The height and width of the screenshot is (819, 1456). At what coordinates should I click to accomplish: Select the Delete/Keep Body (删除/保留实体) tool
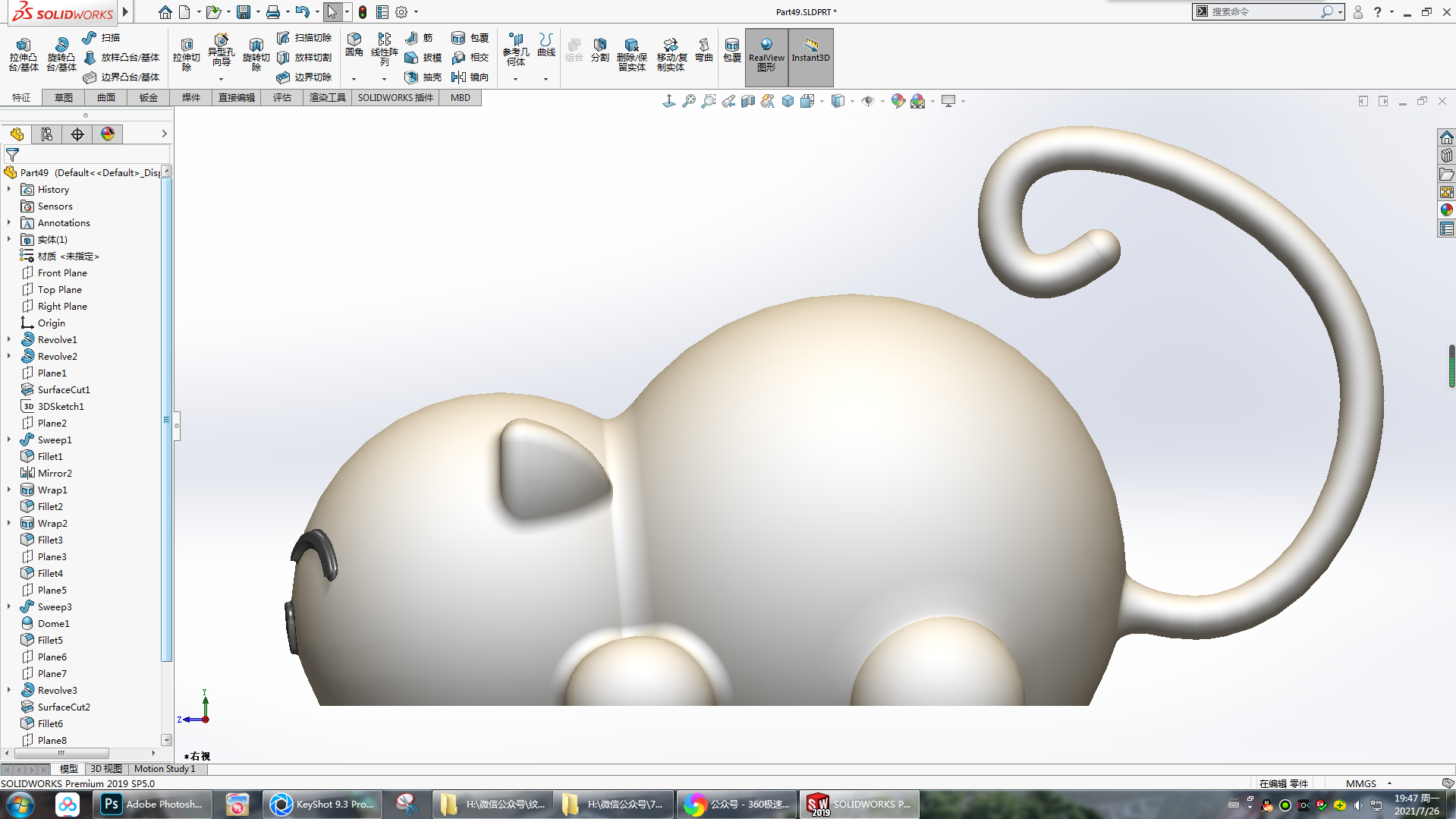coord(631,55)
